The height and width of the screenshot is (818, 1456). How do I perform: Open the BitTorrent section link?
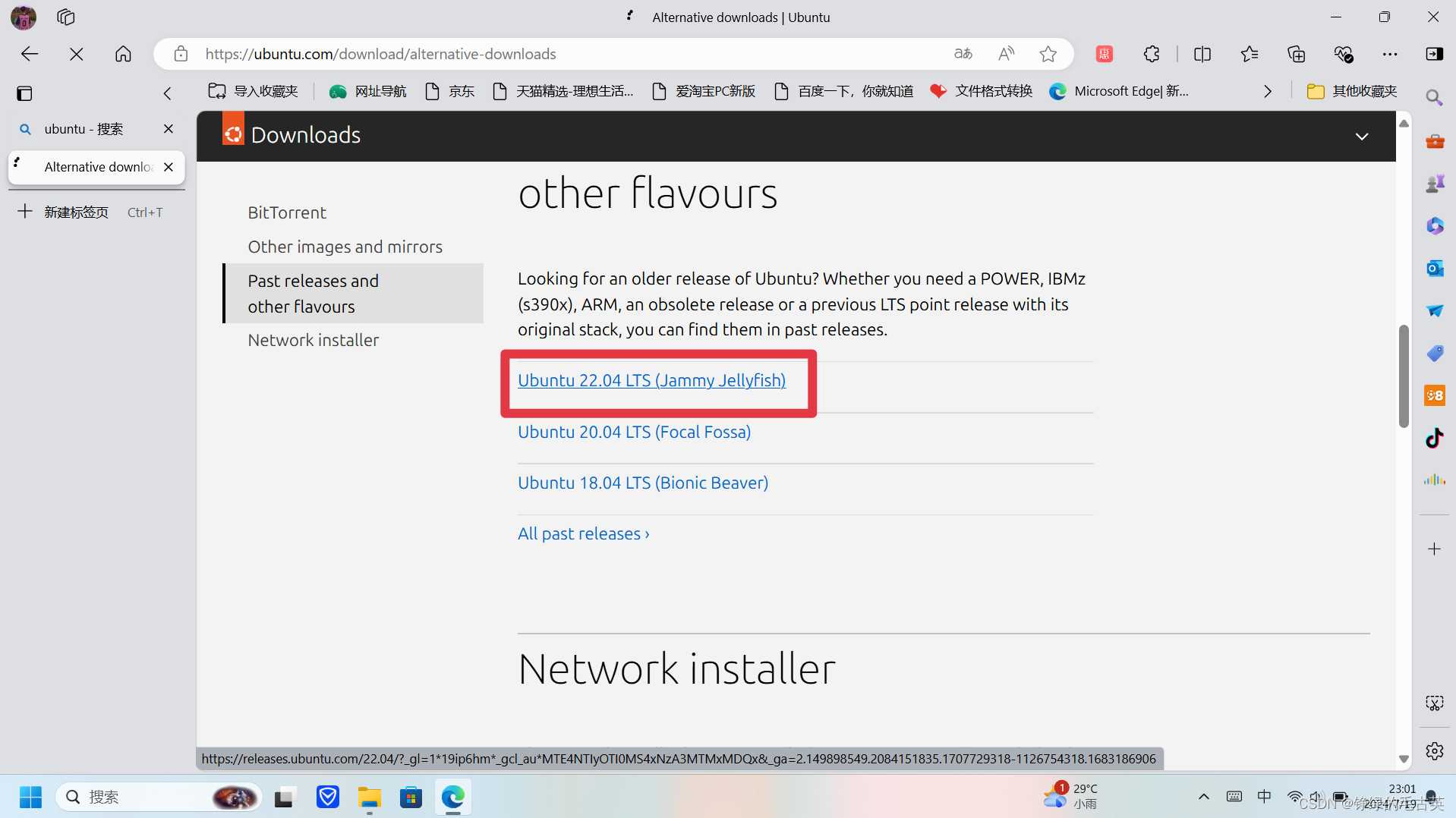pos(286,212)
